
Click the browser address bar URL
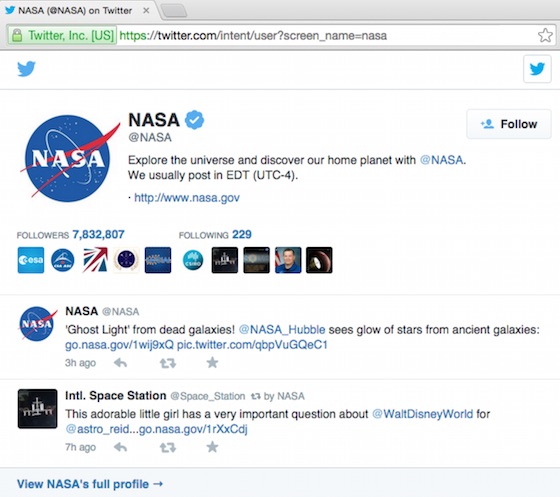click(253, 35)
